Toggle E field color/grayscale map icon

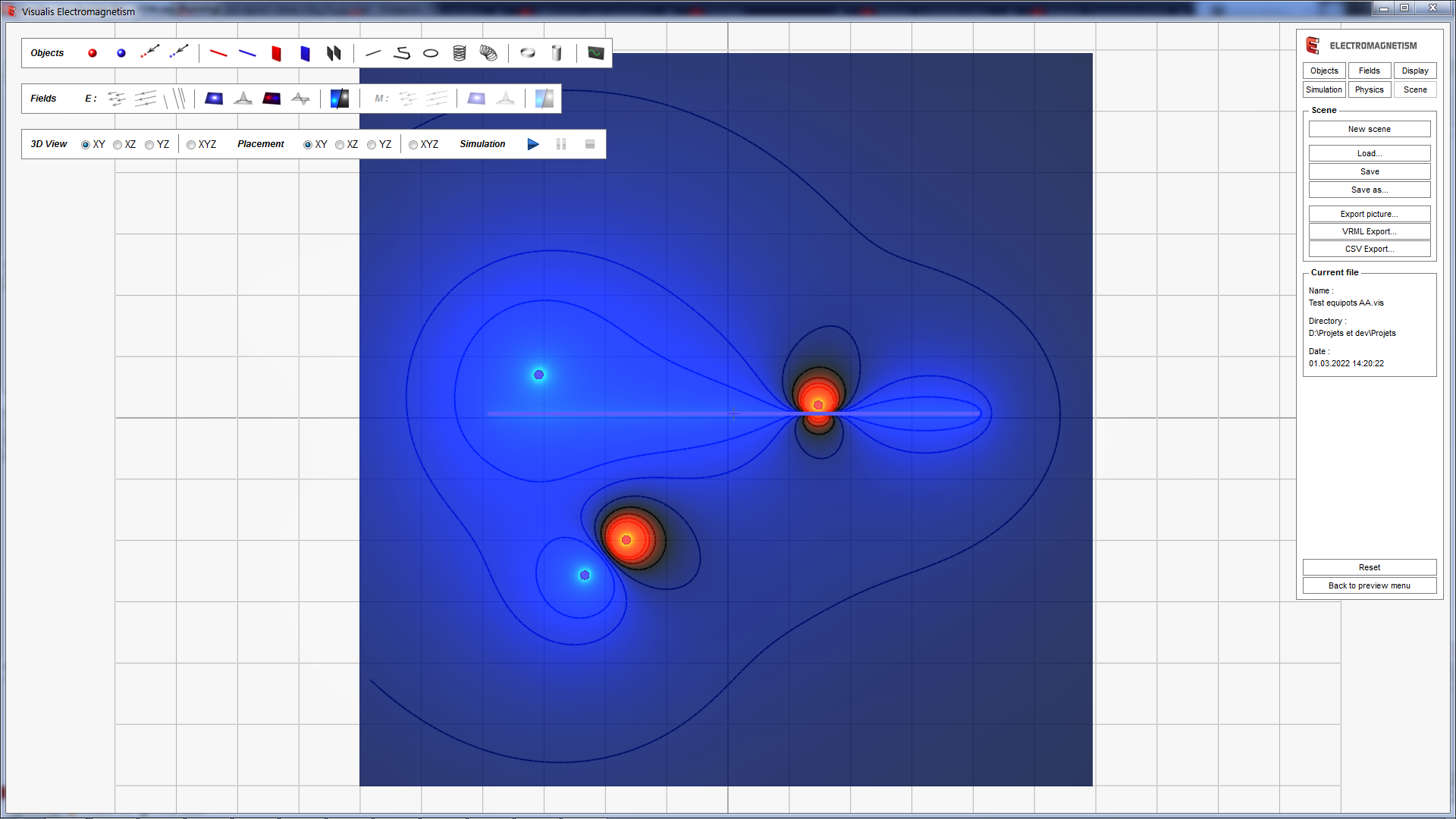coord(340,99)
